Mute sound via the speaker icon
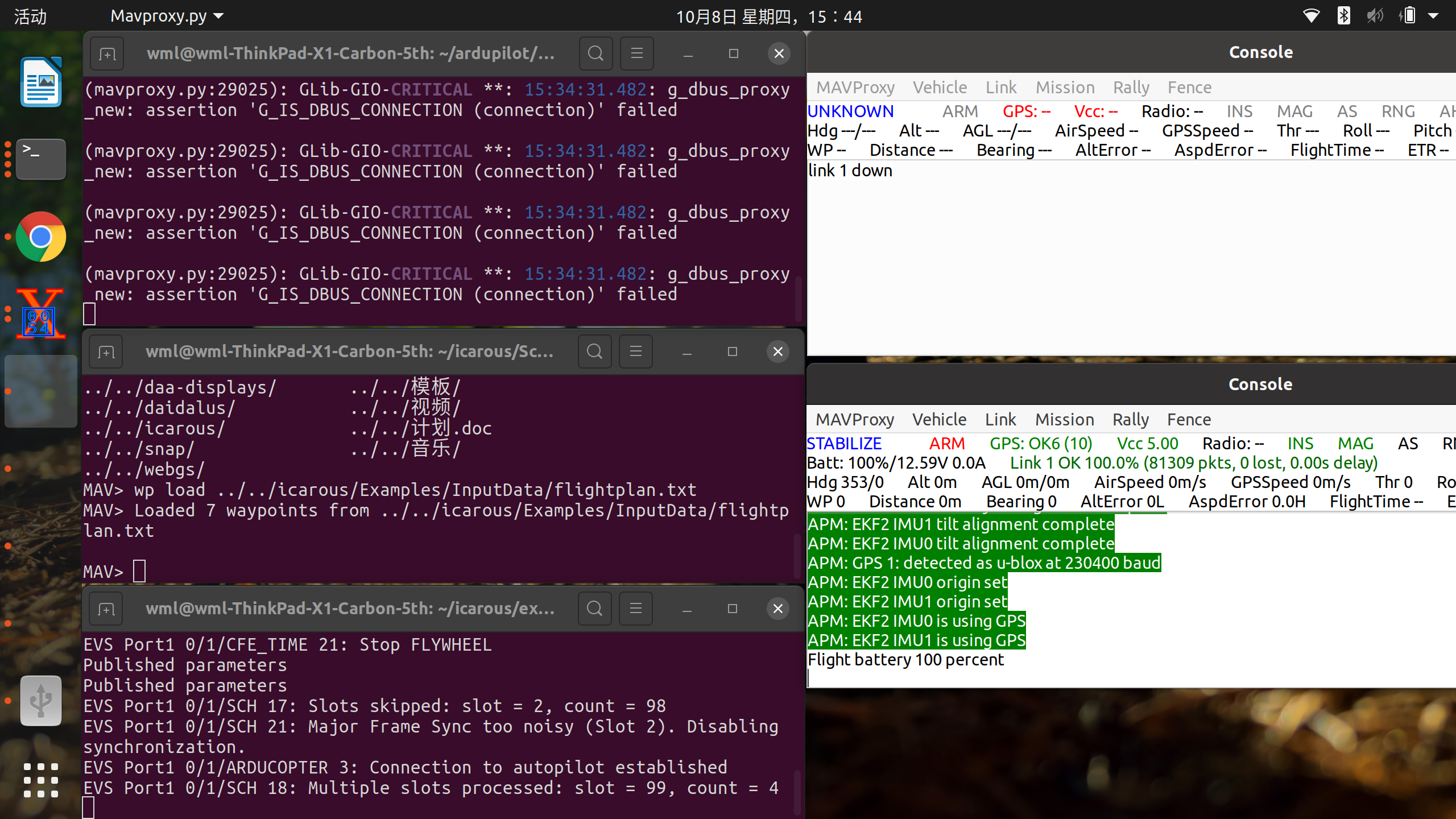This screenshot has height=819, width=1456. (1376, 15)
